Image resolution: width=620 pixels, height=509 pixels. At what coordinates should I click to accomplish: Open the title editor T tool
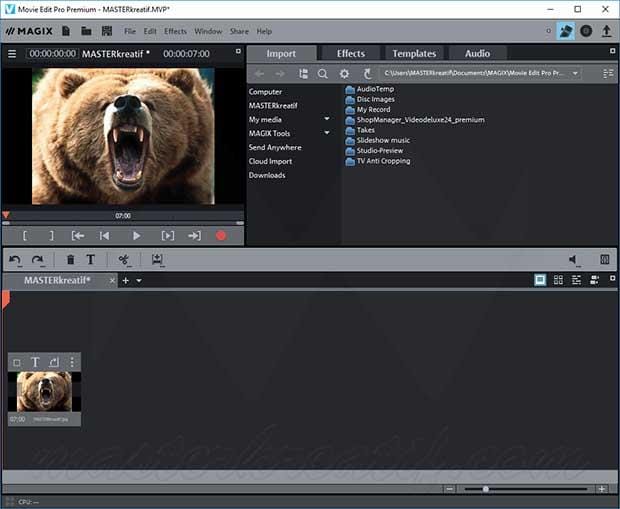tap(91, 259)
